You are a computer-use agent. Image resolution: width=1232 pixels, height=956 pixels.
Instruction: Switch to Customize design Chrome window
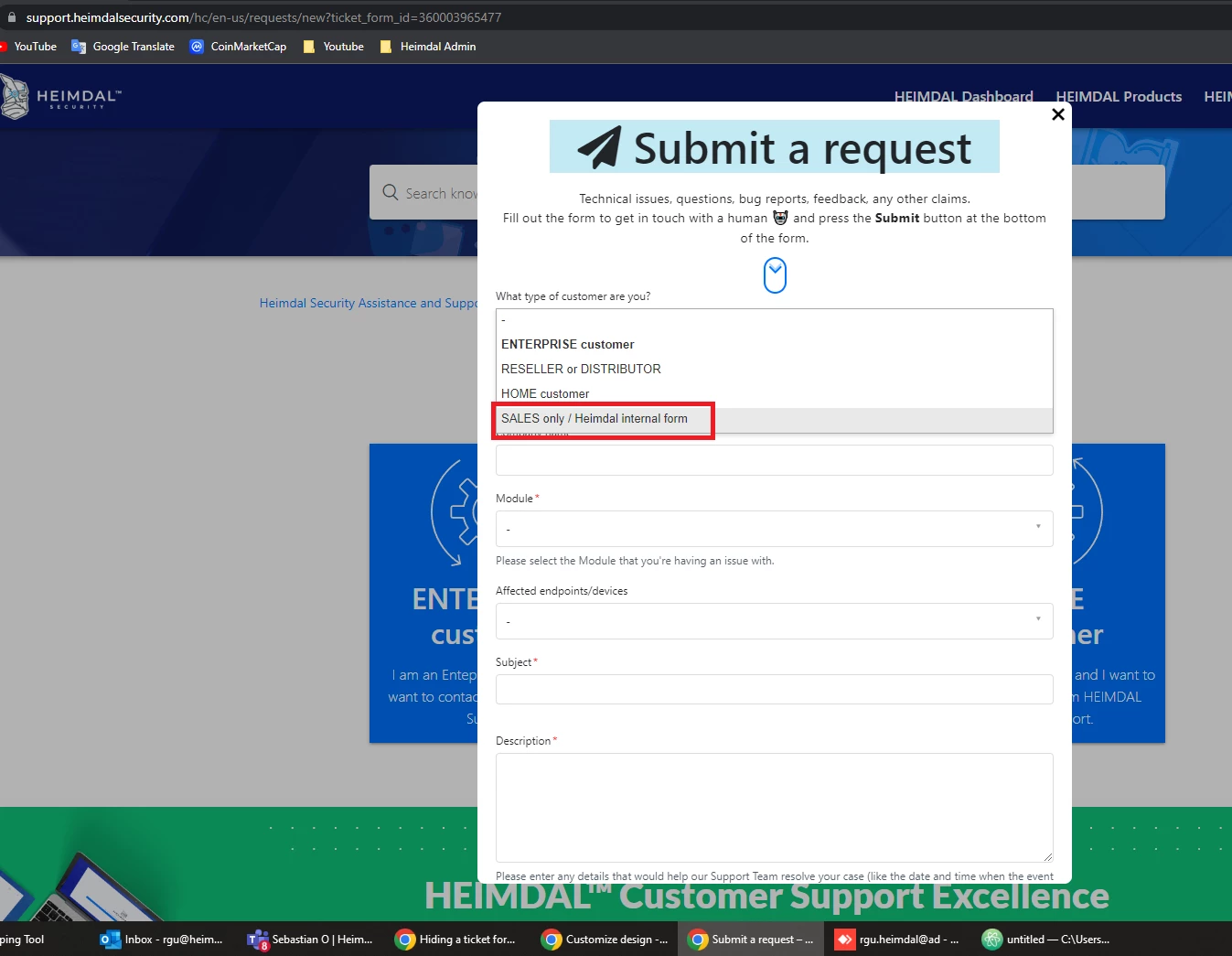(605, 940)
